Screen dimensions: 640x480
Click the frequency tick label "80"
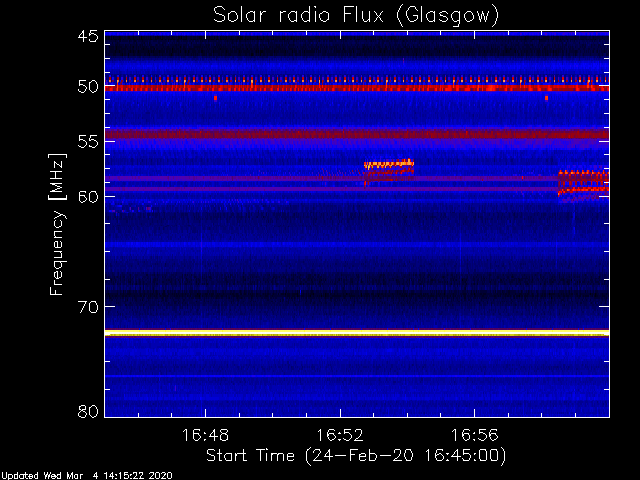pyautogui.click(x=88, y=411)
